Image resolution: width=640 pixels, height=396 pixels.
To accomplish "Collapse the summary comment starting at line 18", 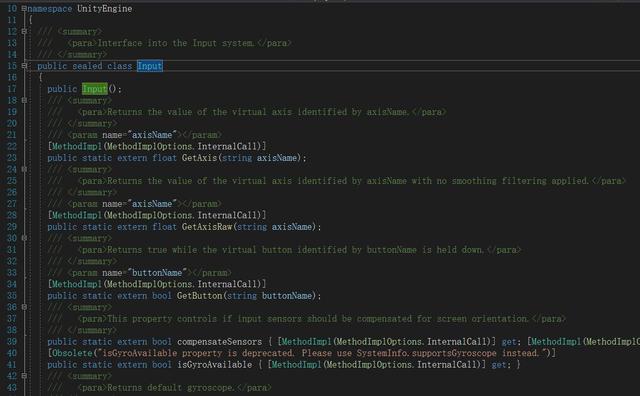I will pos(24,100).
